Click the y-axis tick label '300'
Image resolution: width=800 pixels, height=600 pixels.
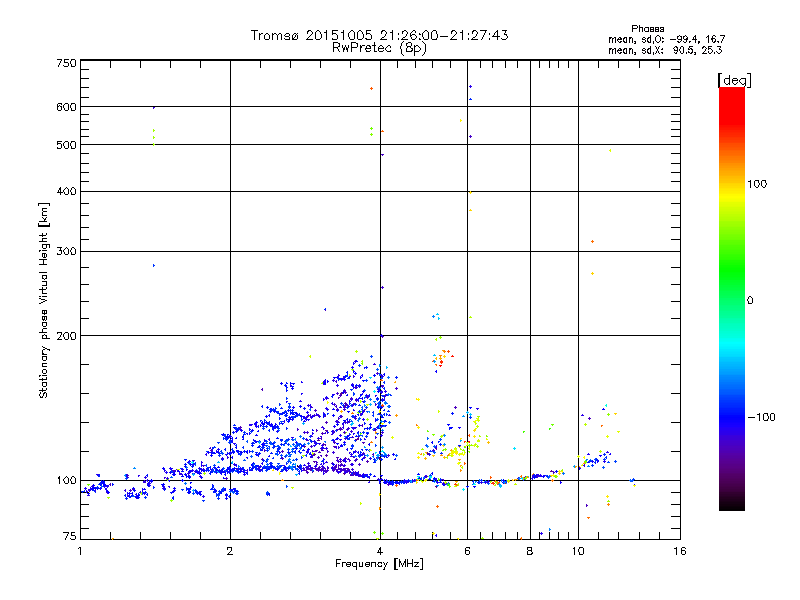tap(66, 252)
